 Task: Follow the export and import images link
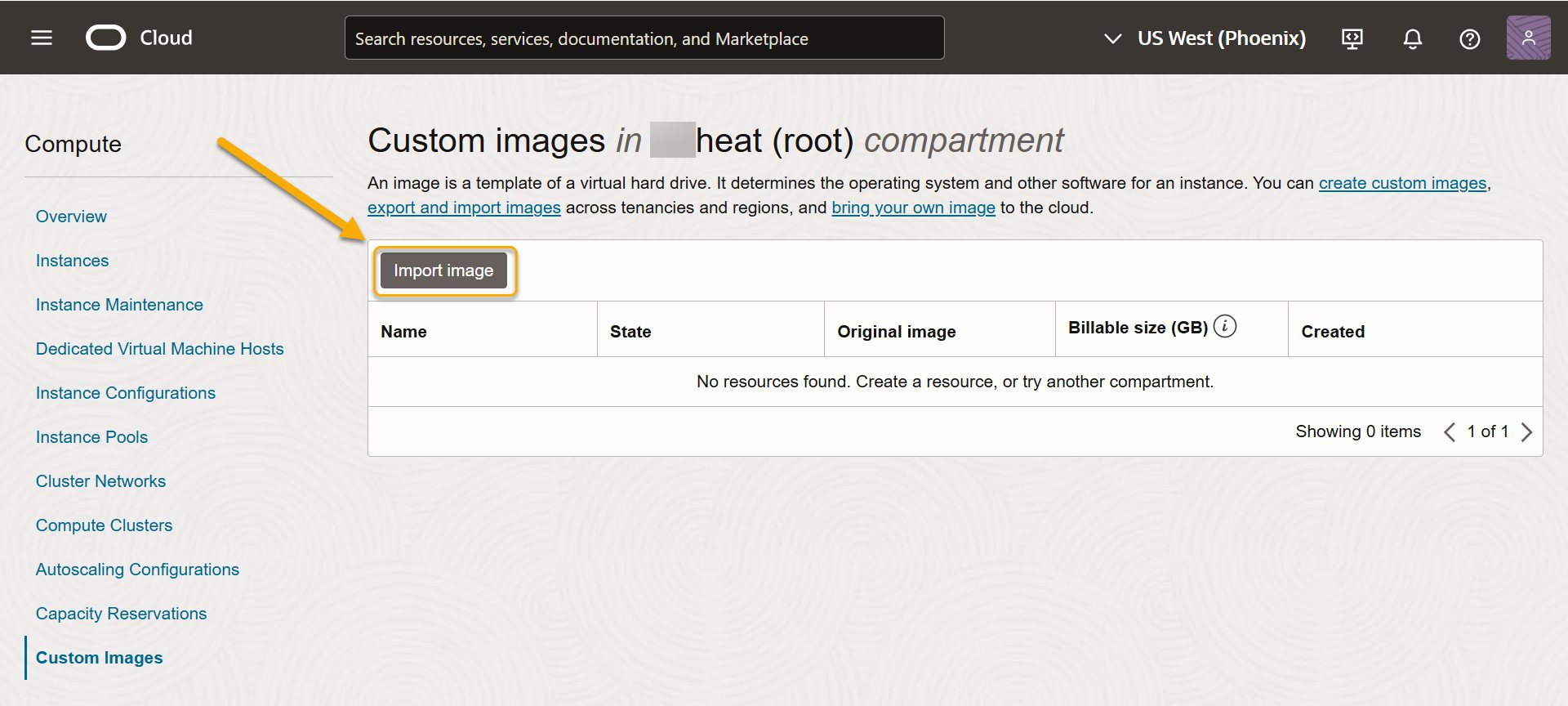tap(464, 208)
